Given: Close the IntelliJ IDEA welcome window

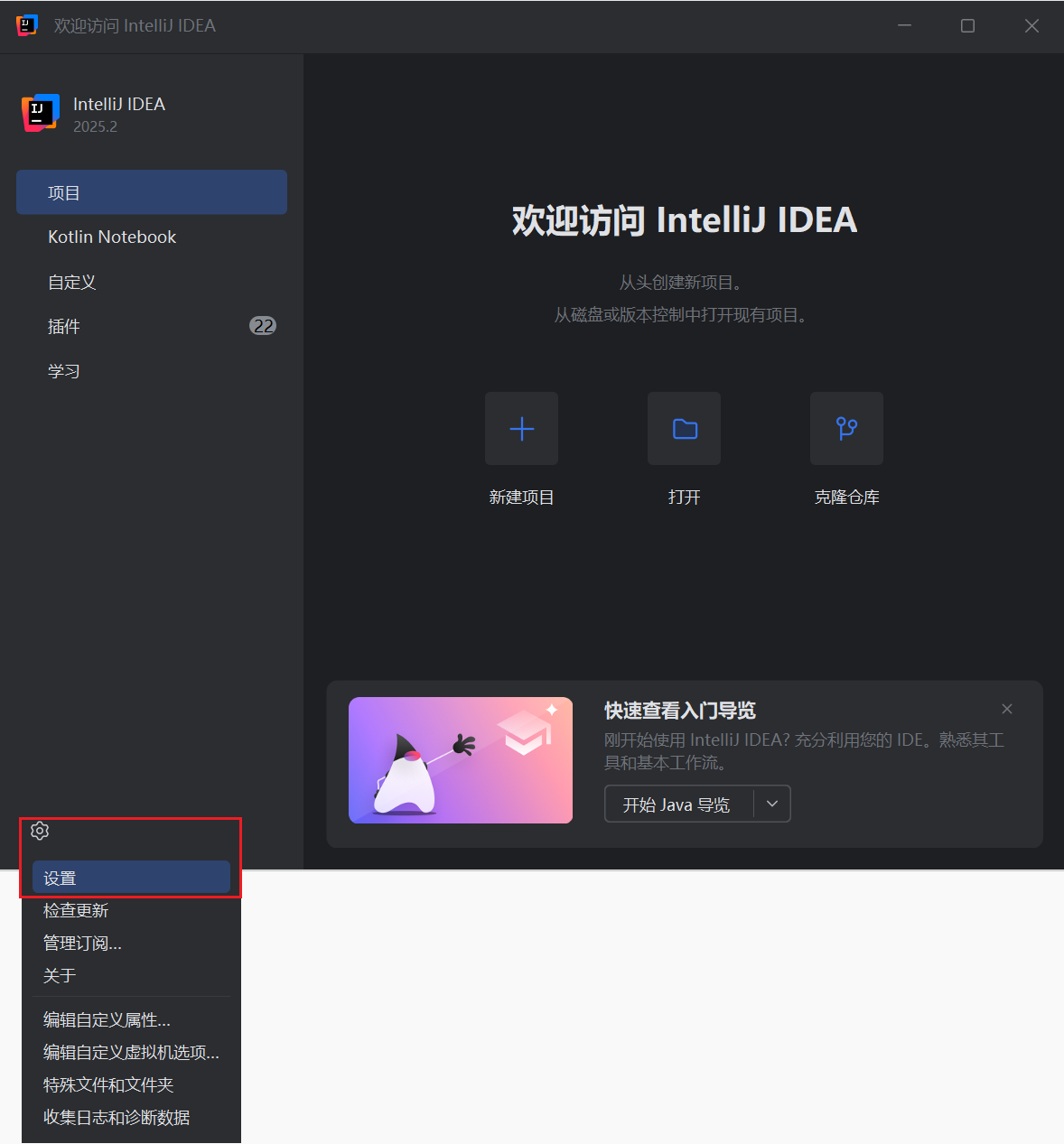Looking at the screenshot, I should pyautogui.click(x=1031, y=25).
